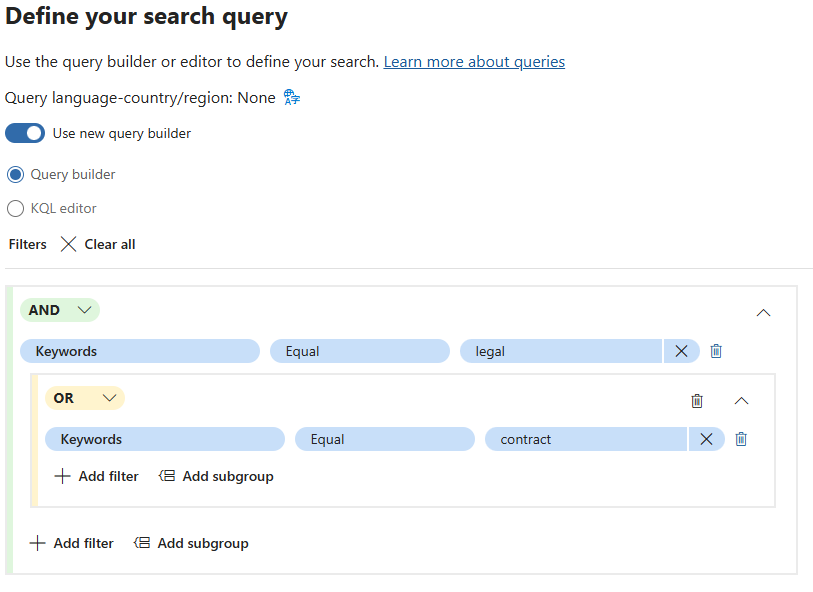Delete the entire OR subgroup via trash icon
The image size is (813, 592).
(x=697, y=400)
